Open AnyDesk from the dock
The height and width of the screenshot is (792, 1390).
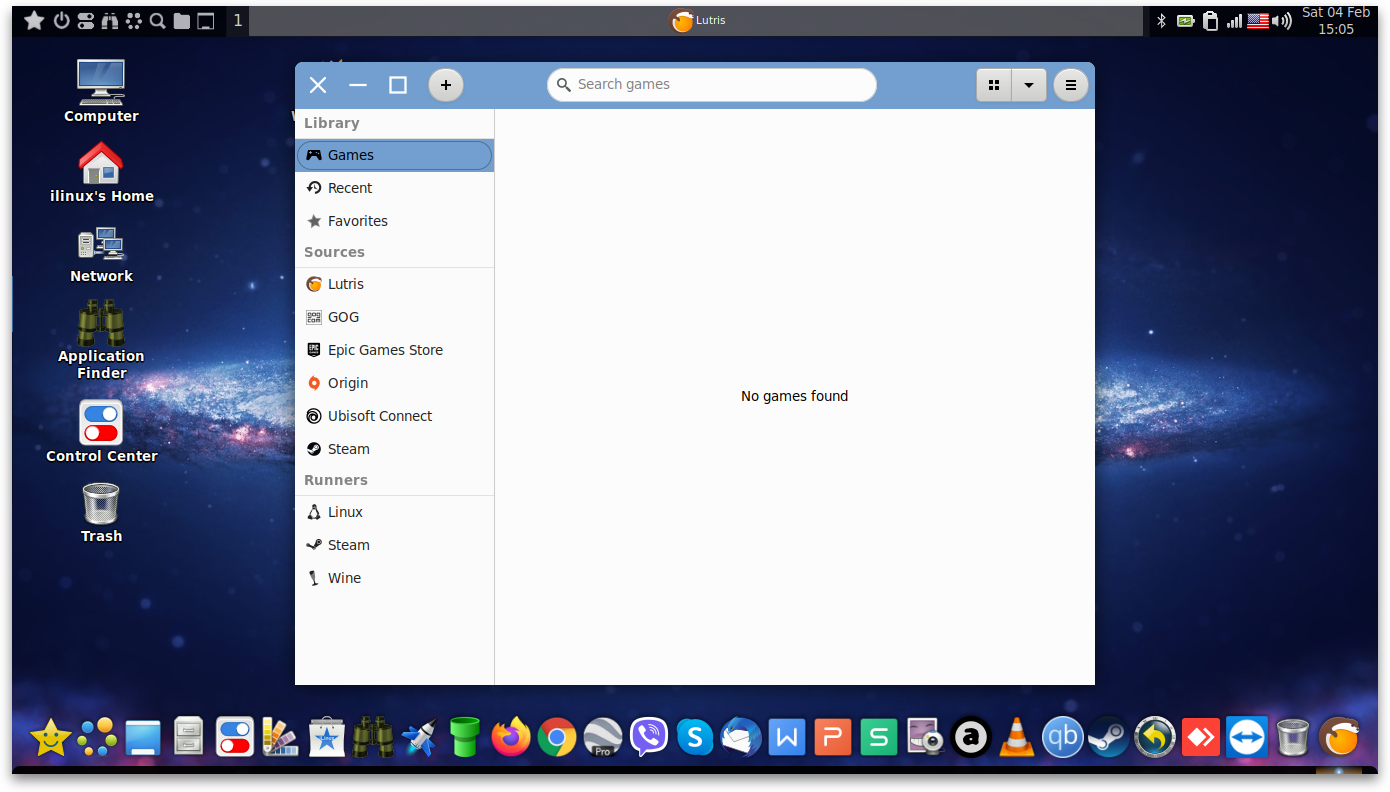click(1200, 739)
